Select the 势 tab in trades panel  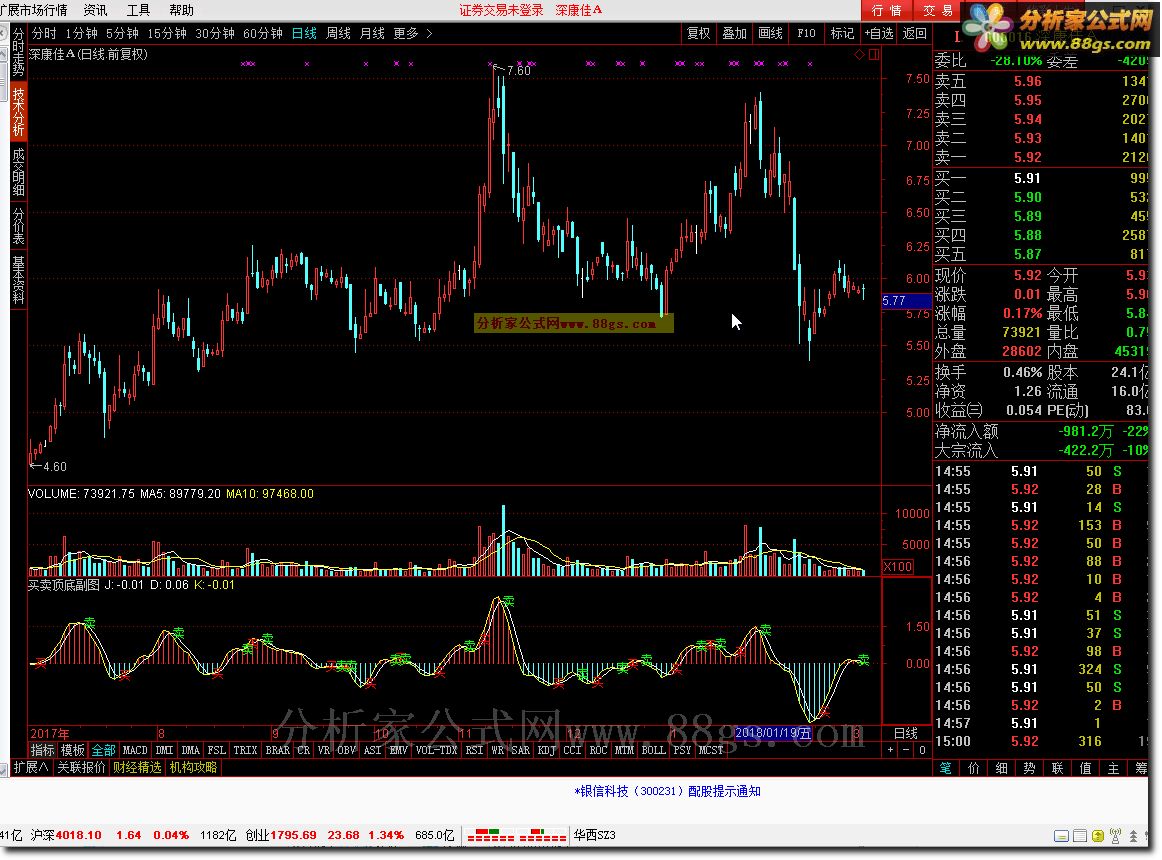click(1029, 768)
